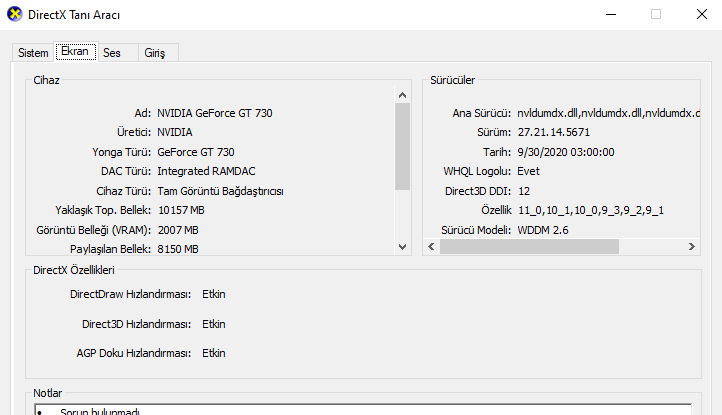Click the Paylaşılan Bellek value 8150 MB
722x415 pixels.
pos(178,249)
